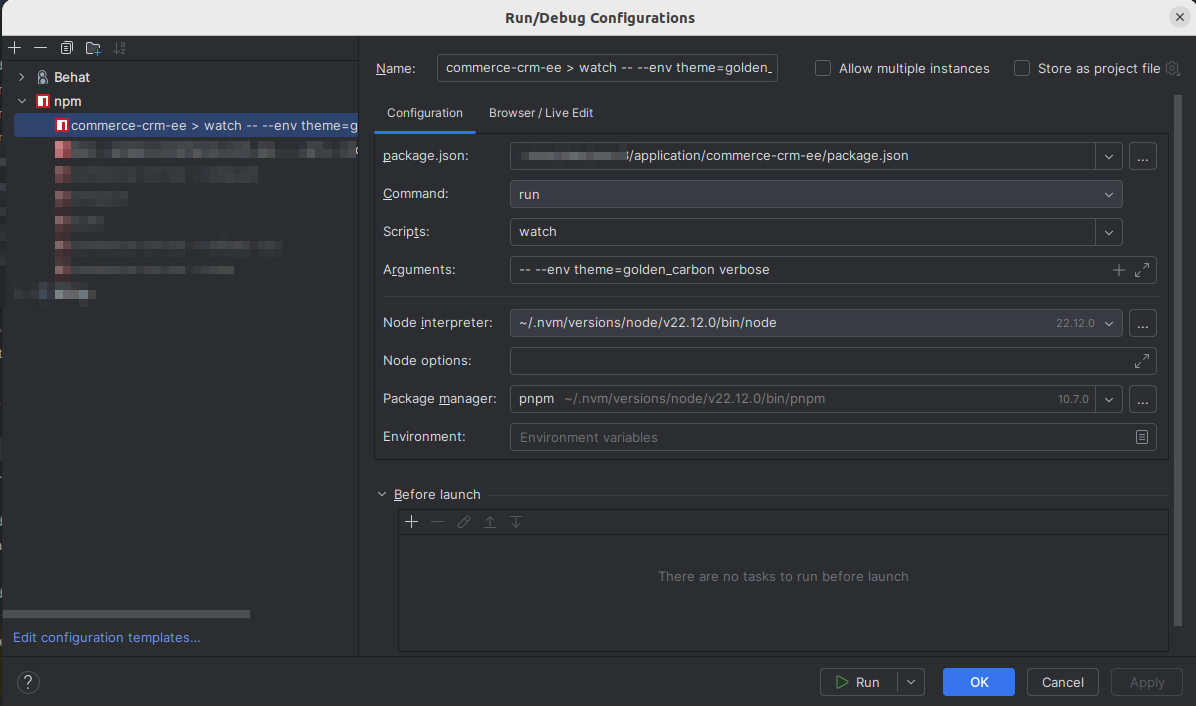Move Before launch task up
This screenshot has width=1196, height=706.
click(x=490, y=522)
